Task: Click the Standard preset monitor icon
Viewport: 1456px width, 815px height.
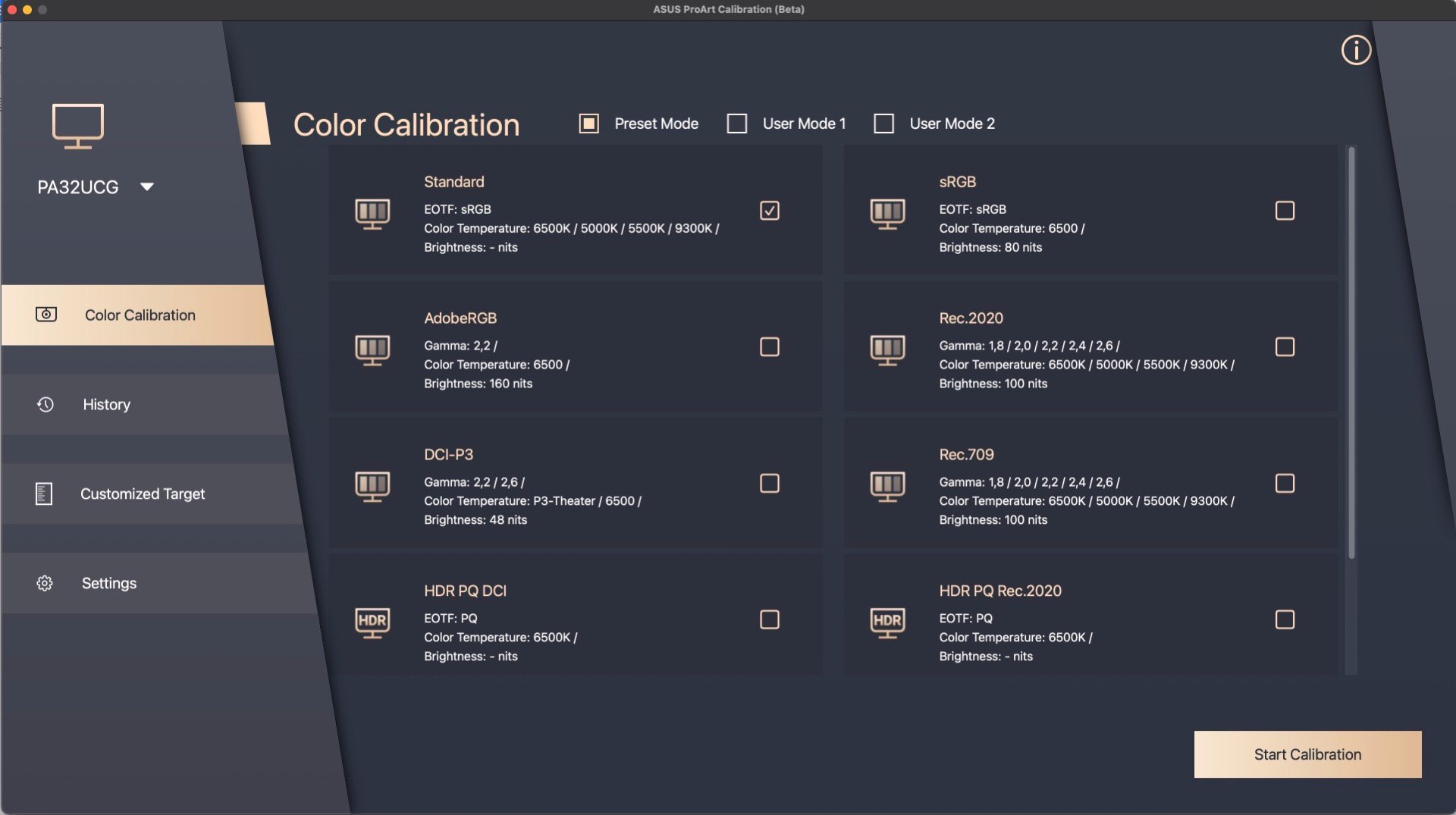Action: pyautogui.click(x=372, y=214)
